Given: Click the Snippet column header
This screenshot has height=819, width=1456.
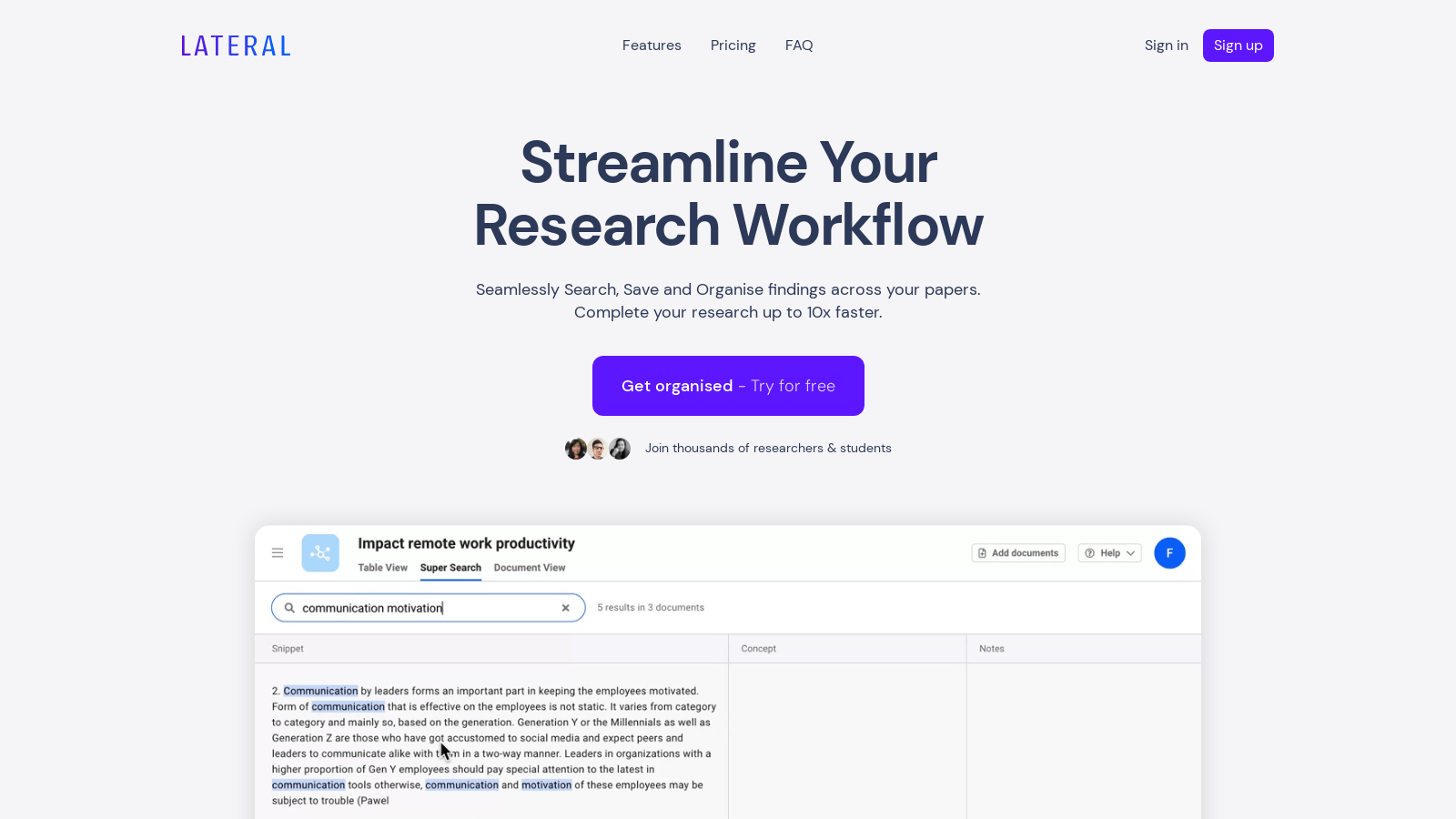Looking at the screenshot, I should (x=288, y=649).
